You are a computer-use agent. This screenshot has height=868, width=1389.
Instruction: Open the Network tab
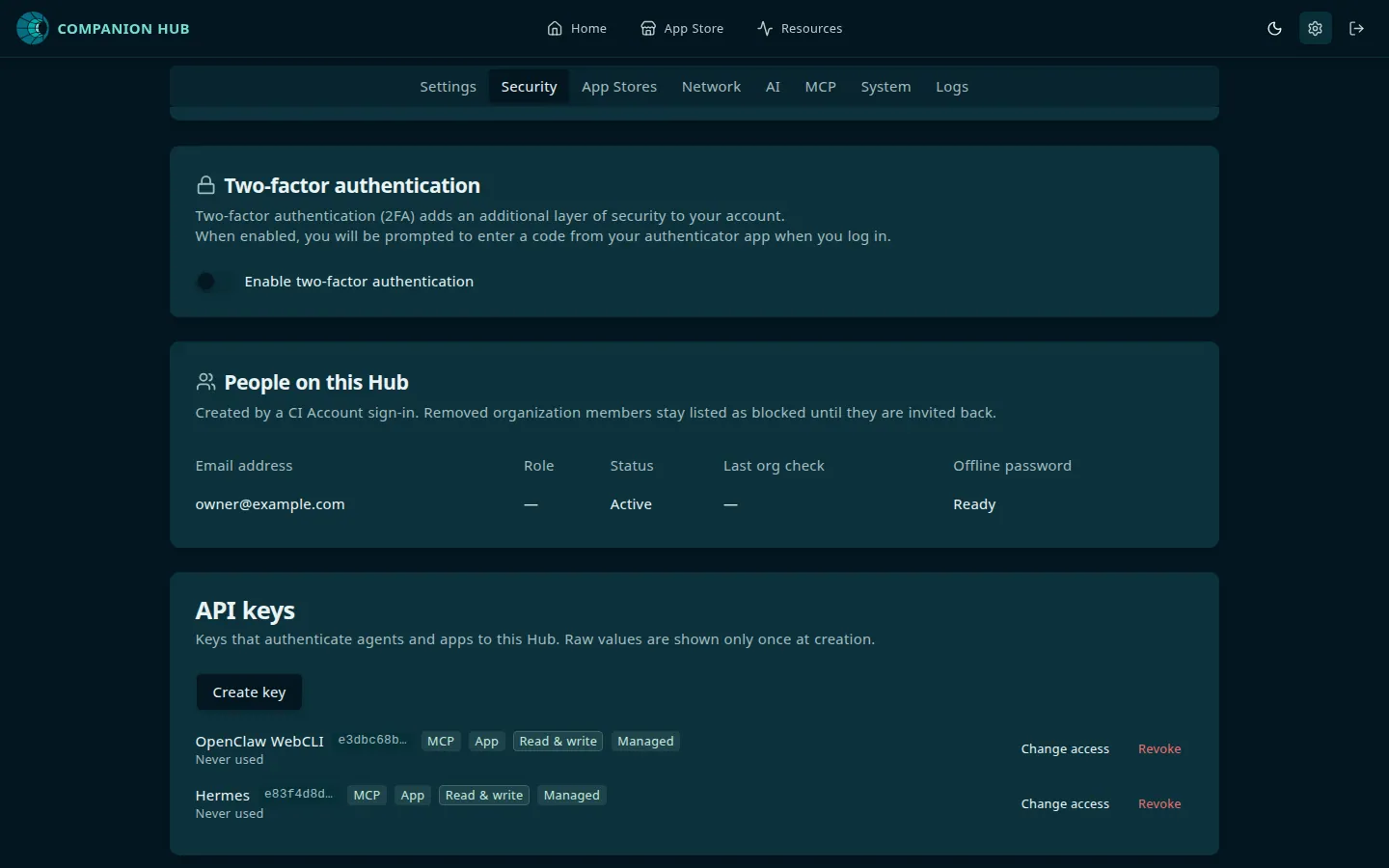(711, 87)
